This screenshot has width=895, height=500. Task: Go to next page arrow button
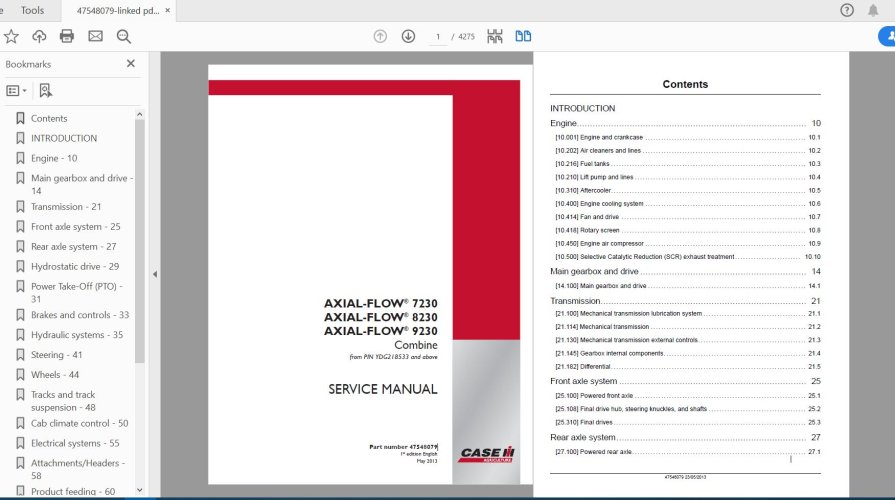[408, 37]
